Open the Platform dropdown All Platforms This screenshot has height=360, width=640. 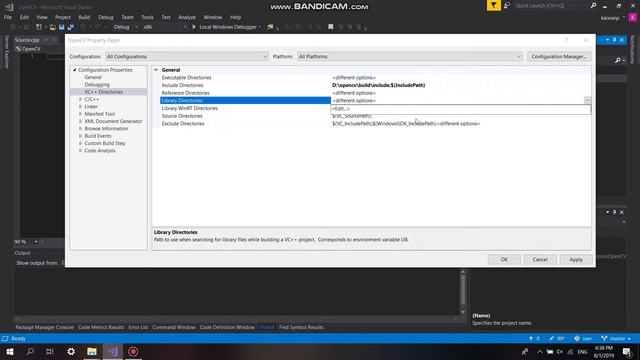[409, 56]
